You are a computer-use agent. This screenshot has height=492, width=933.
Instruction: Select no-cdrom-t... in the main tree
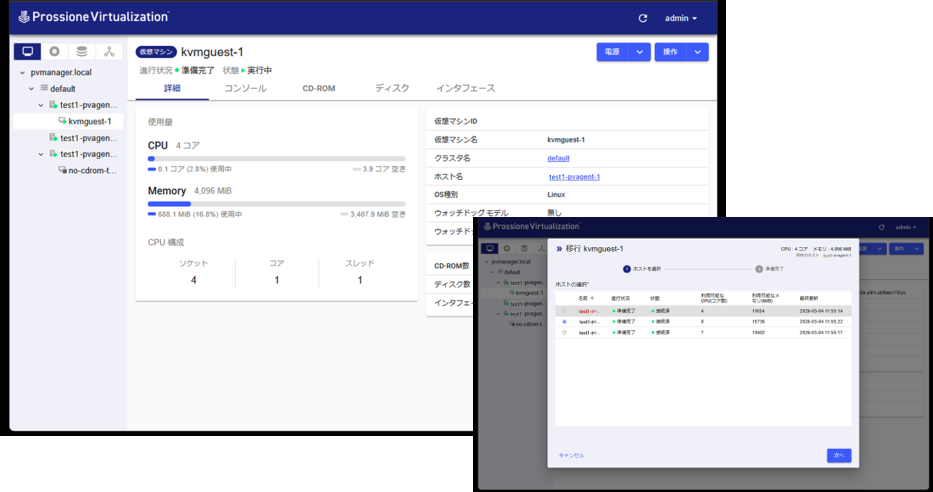coord(93,170)
